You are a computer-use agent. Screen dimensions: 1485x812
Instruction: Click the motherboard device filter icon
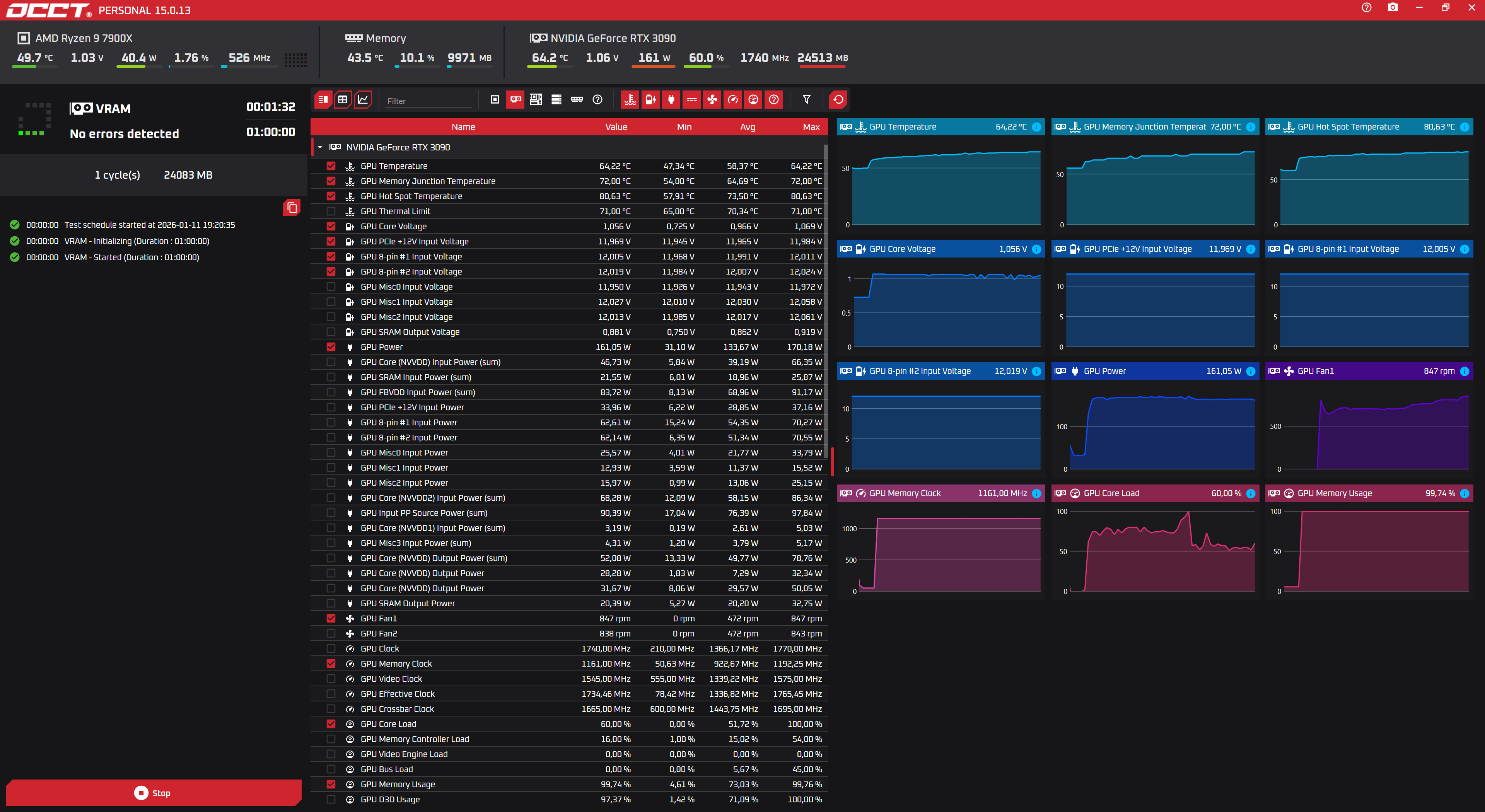(x=536, y=100)
